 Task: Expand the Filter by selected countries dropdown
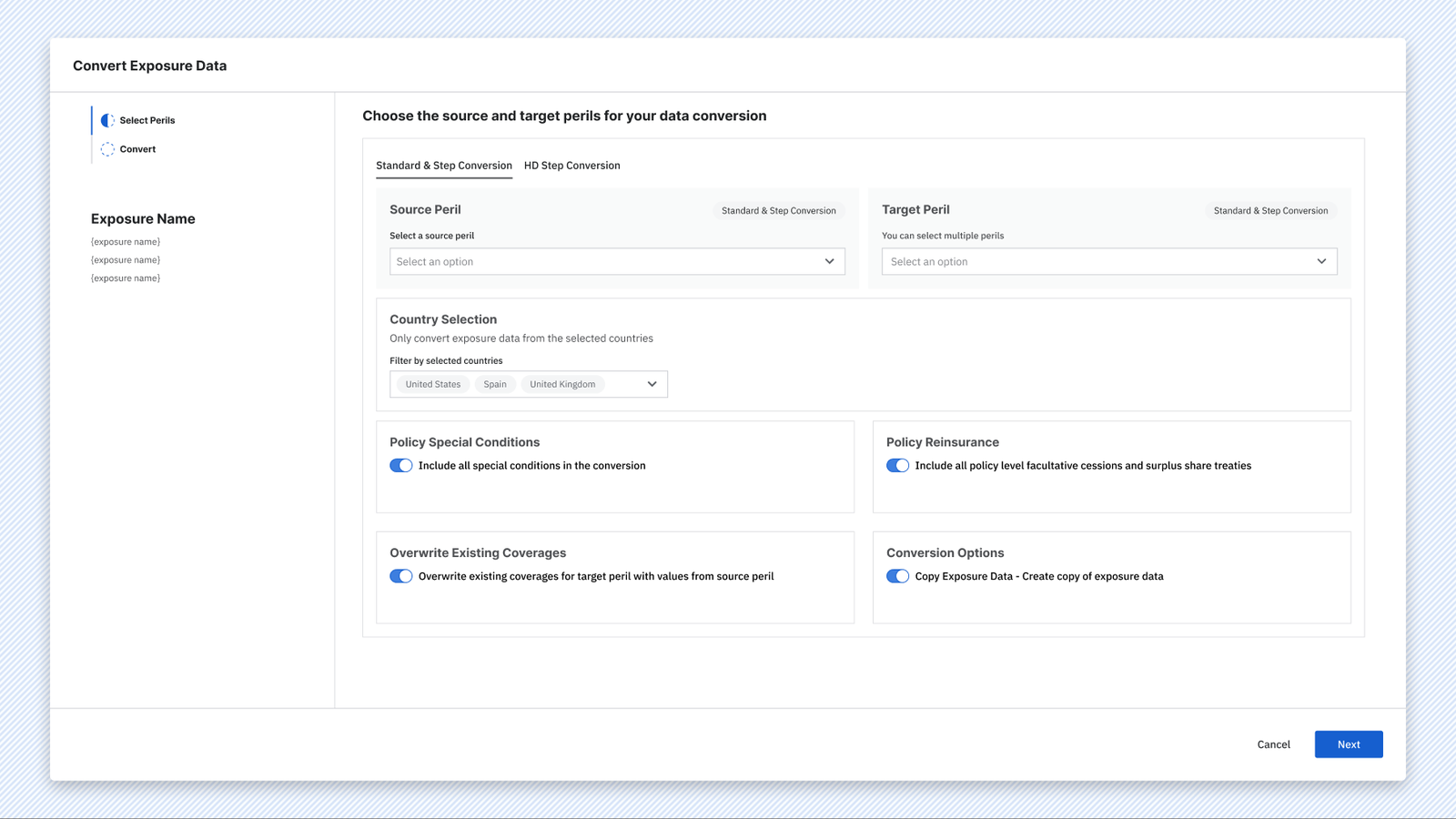coord(529,384)
